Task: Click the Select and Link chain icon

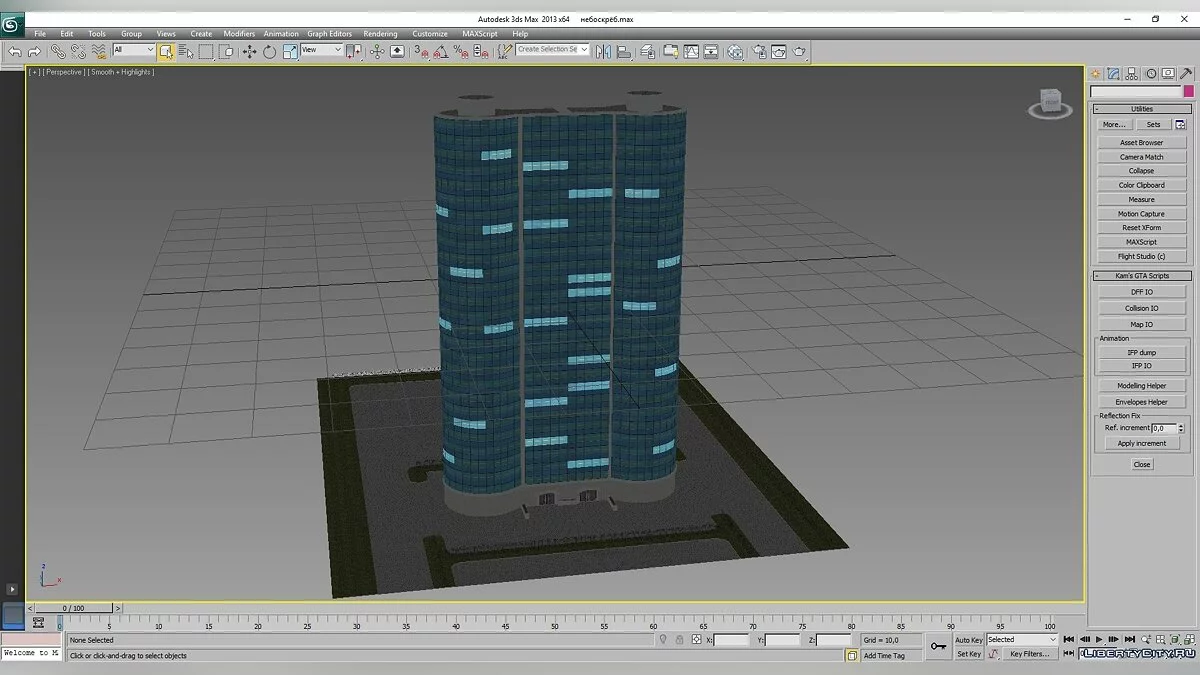Action: click(x=58, y=51)
